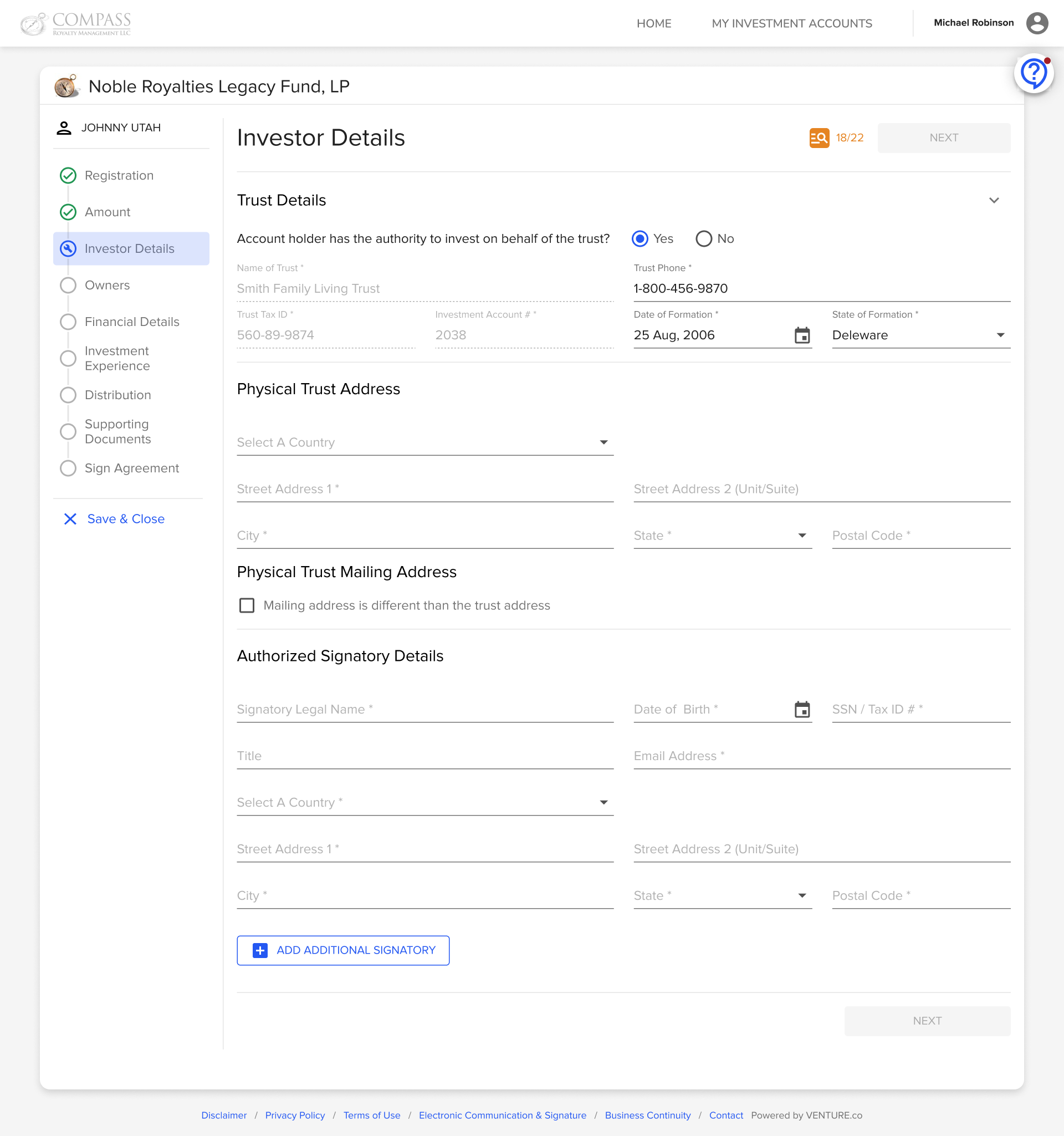Screen dimensions: 1064x1136
Task: Click the Signatory Legal Name field
Action: coord(425,710)
